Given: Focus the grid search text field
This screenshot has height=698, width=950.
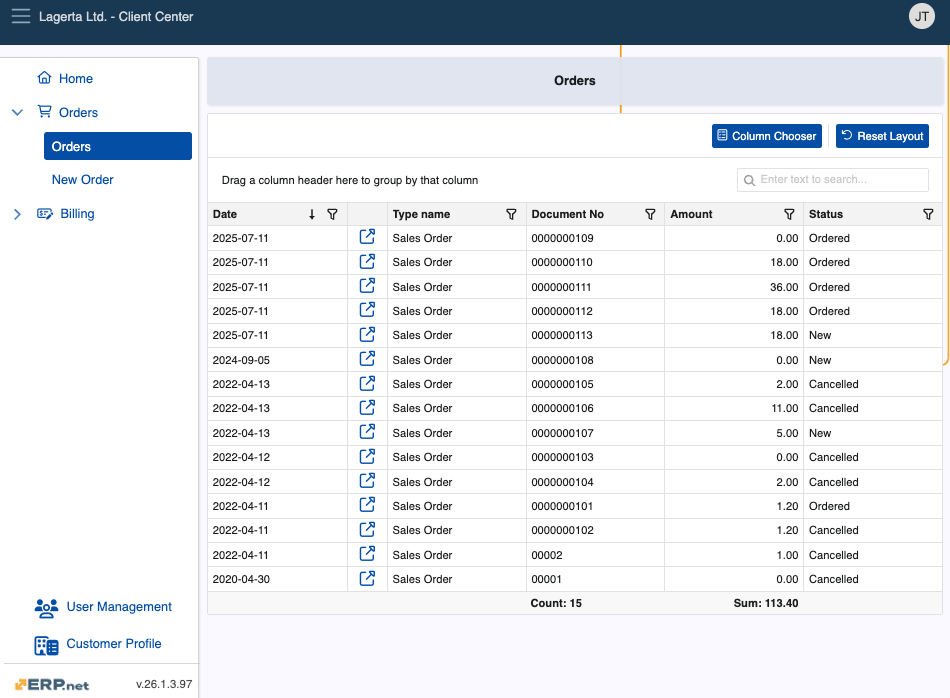Looking at the screenshot, I should 832,180.
